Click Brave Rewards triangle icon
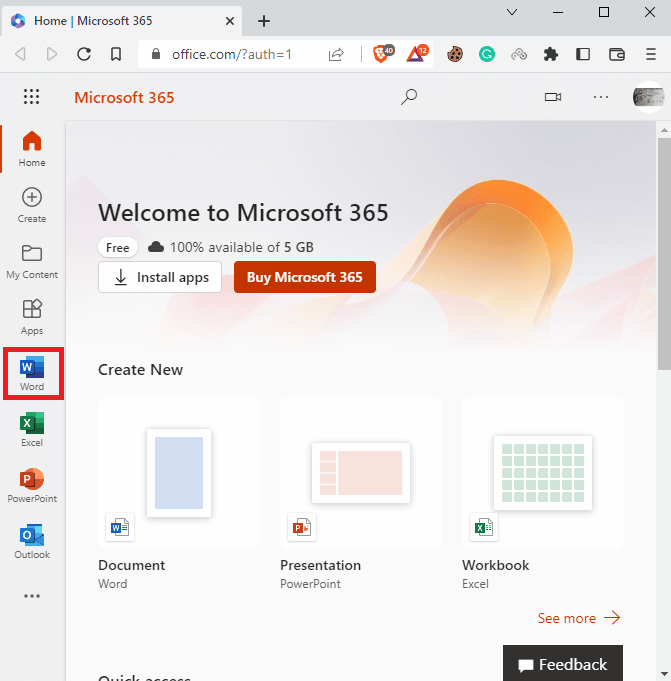This screenshot has width=671, height=681. coord(417,54)
